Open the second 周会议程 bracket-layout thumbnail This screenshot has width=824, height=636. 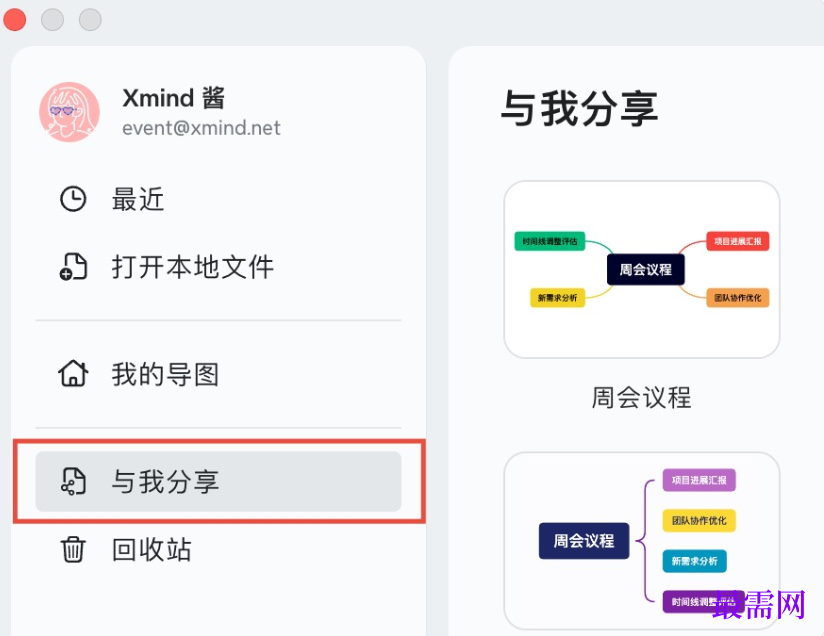(x=641, y=540)
